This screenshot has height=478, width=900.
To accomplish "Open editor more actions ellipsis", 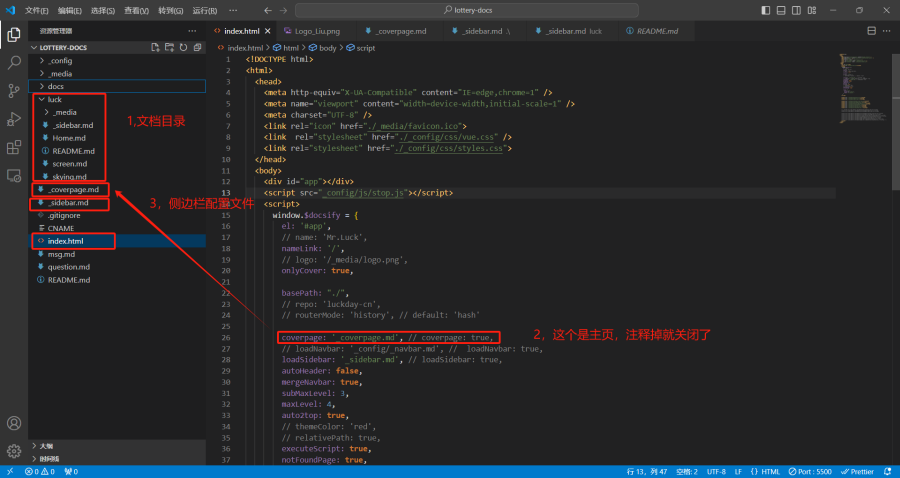I will tap(887, 31).
